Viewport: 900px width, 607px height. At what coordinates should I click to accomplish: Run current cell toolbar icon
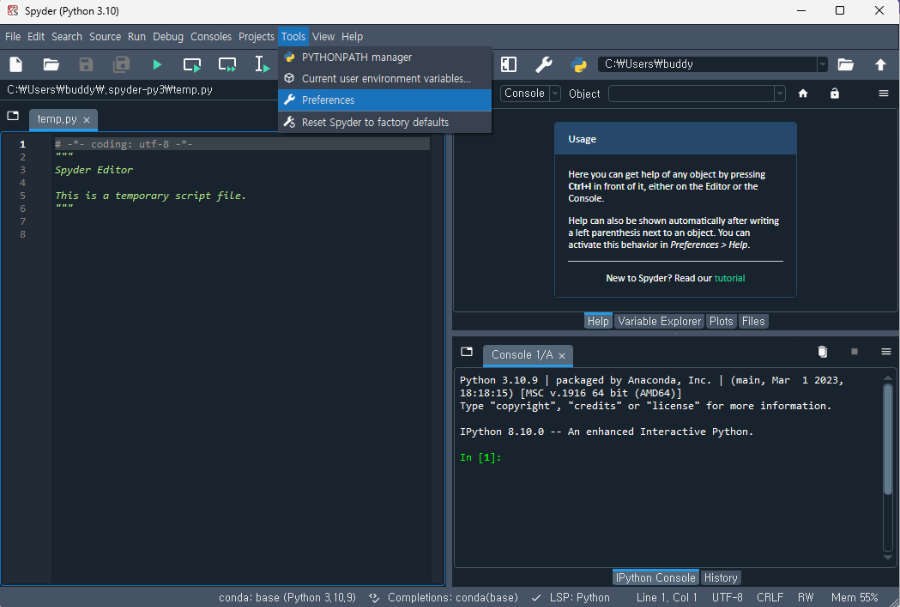(x=192, y=65)
